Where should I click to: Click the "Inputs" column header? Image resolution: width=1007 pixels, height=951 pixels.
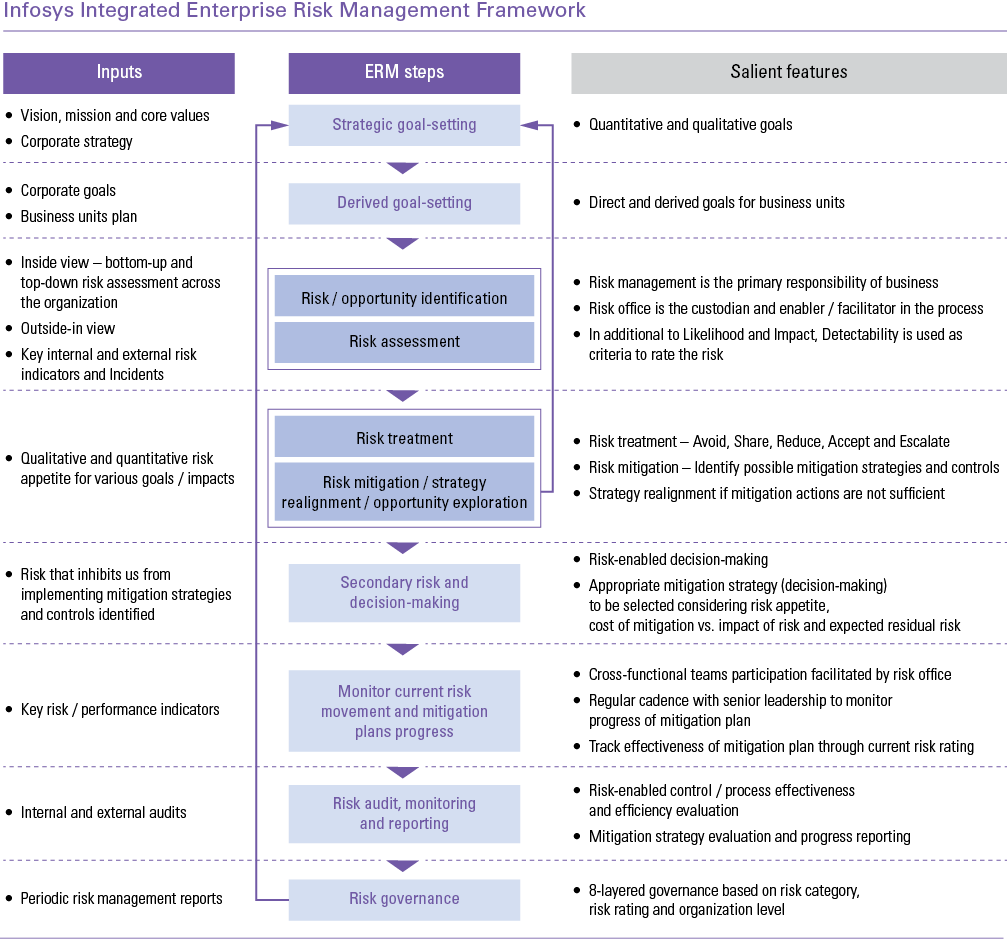coord(119,73)
